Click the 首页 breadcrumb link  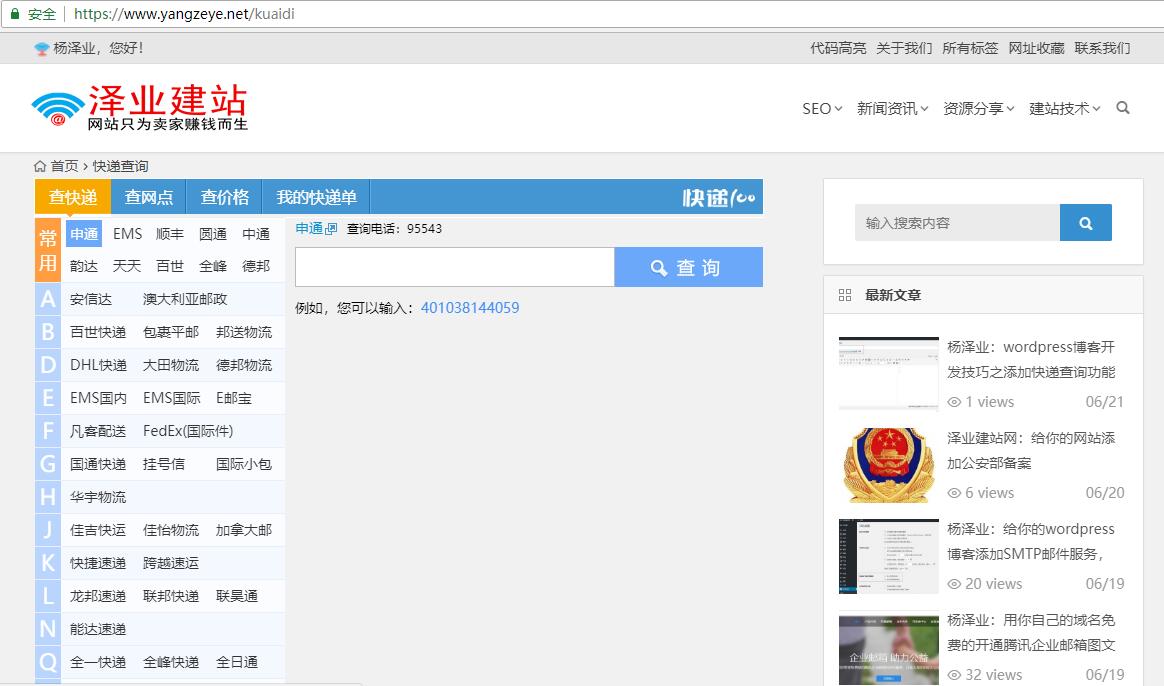coord(65,166)
